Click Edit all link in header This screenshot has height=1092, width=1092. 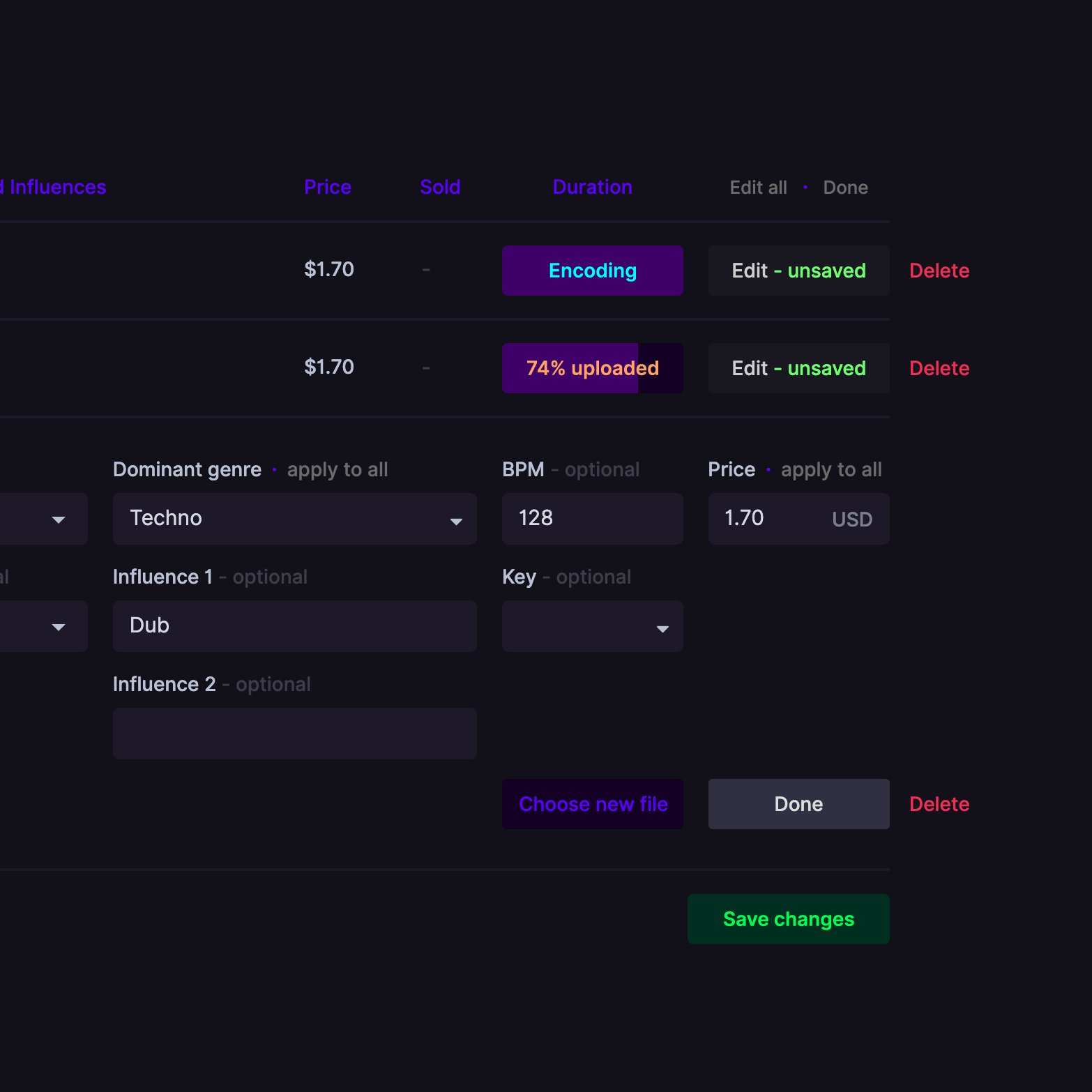point(758,188)
